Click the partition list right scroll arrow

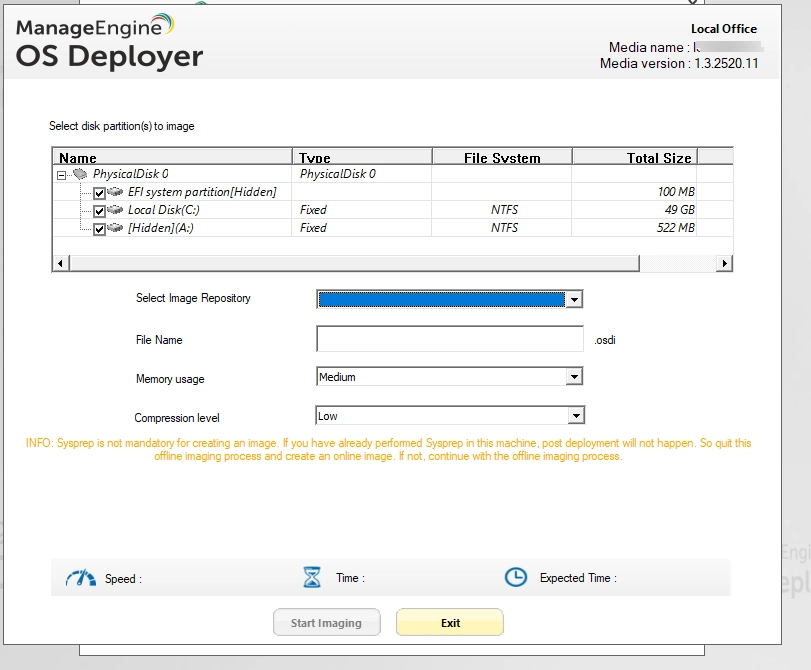pyautogui.click(x=724, y=263)
